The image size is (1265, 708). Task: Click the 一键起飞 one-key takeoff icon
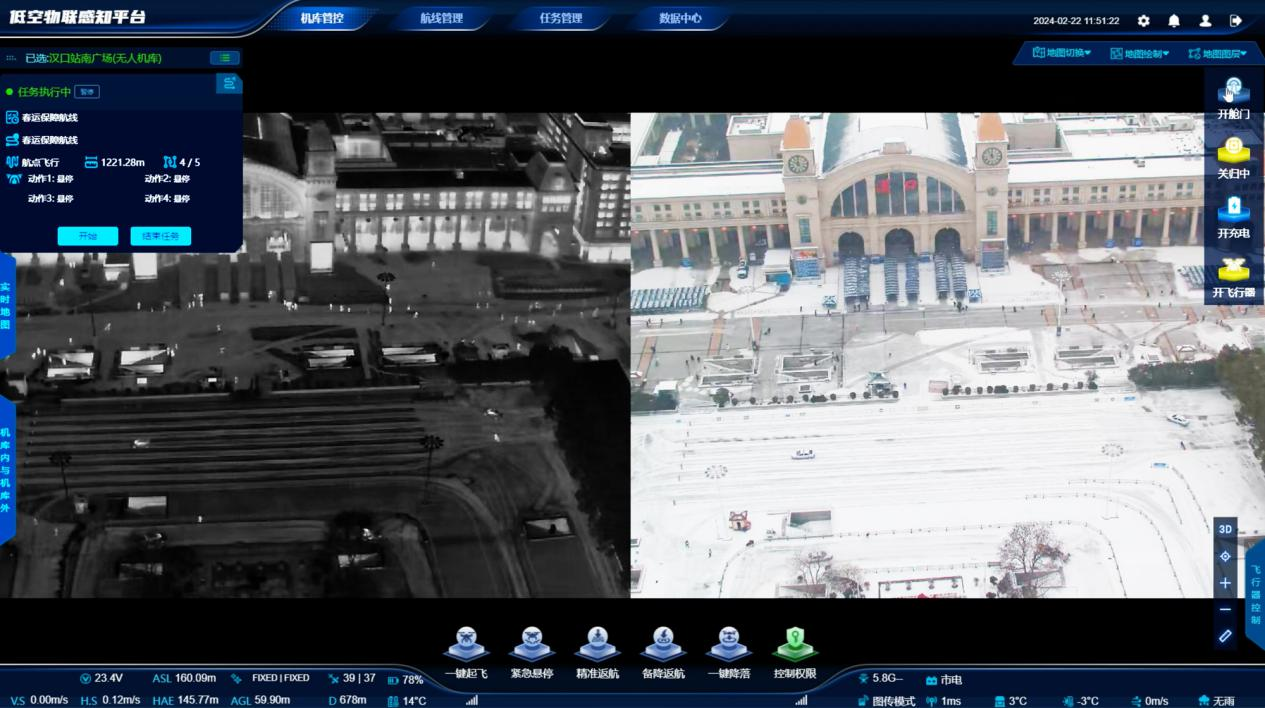pyautogui.click(x=466, y=645)
